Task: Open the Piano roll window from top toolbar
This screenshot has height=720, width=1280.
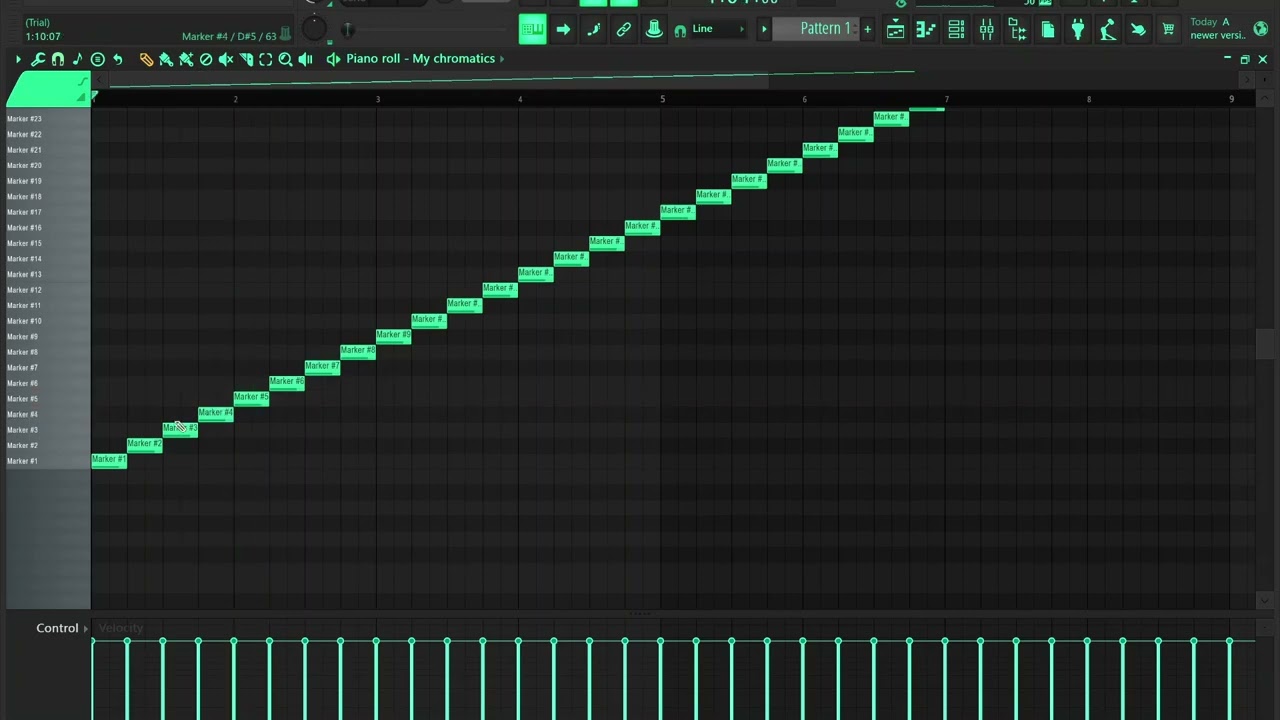Action: [x=926, y=30]
